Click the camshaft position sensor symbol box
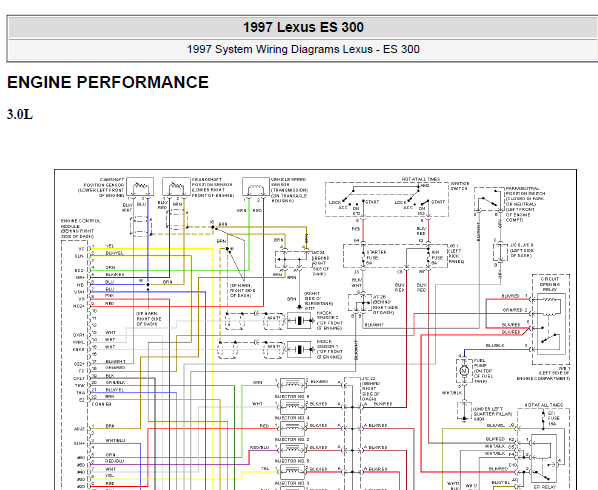598x490 pixels. [x=140, y=186]
